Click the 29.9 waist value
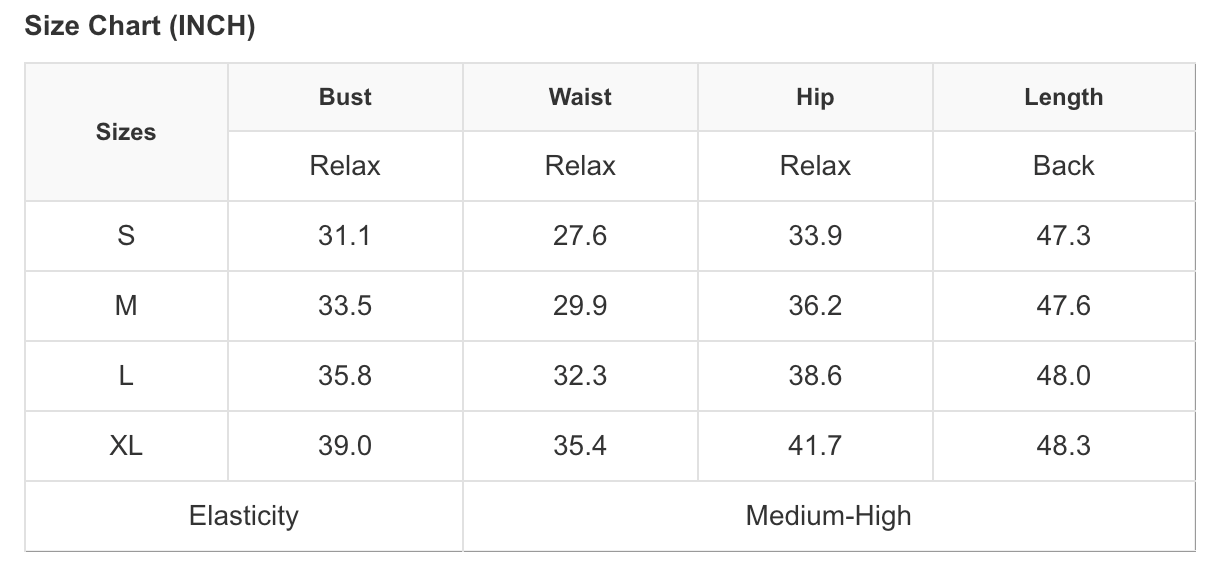This screenshot has width=1226, height=582. click(x=580, y=306)
